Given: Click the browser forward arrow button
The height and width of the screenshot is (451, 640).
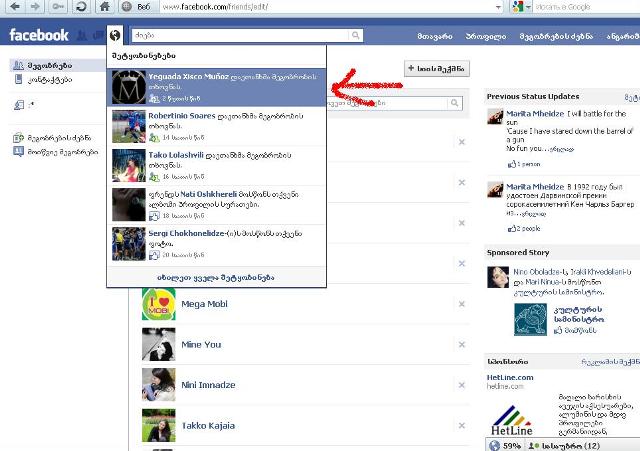Looking at the screenshot, I should click(x=36, y=7).
